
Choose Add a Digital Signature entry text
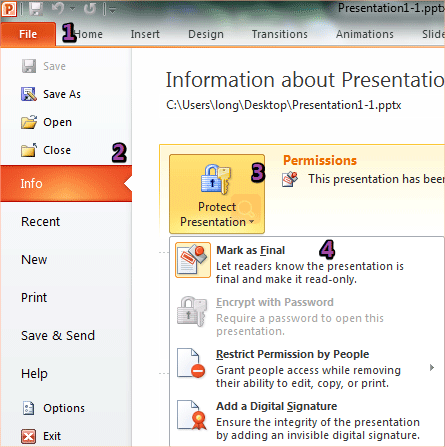[277, 406]
